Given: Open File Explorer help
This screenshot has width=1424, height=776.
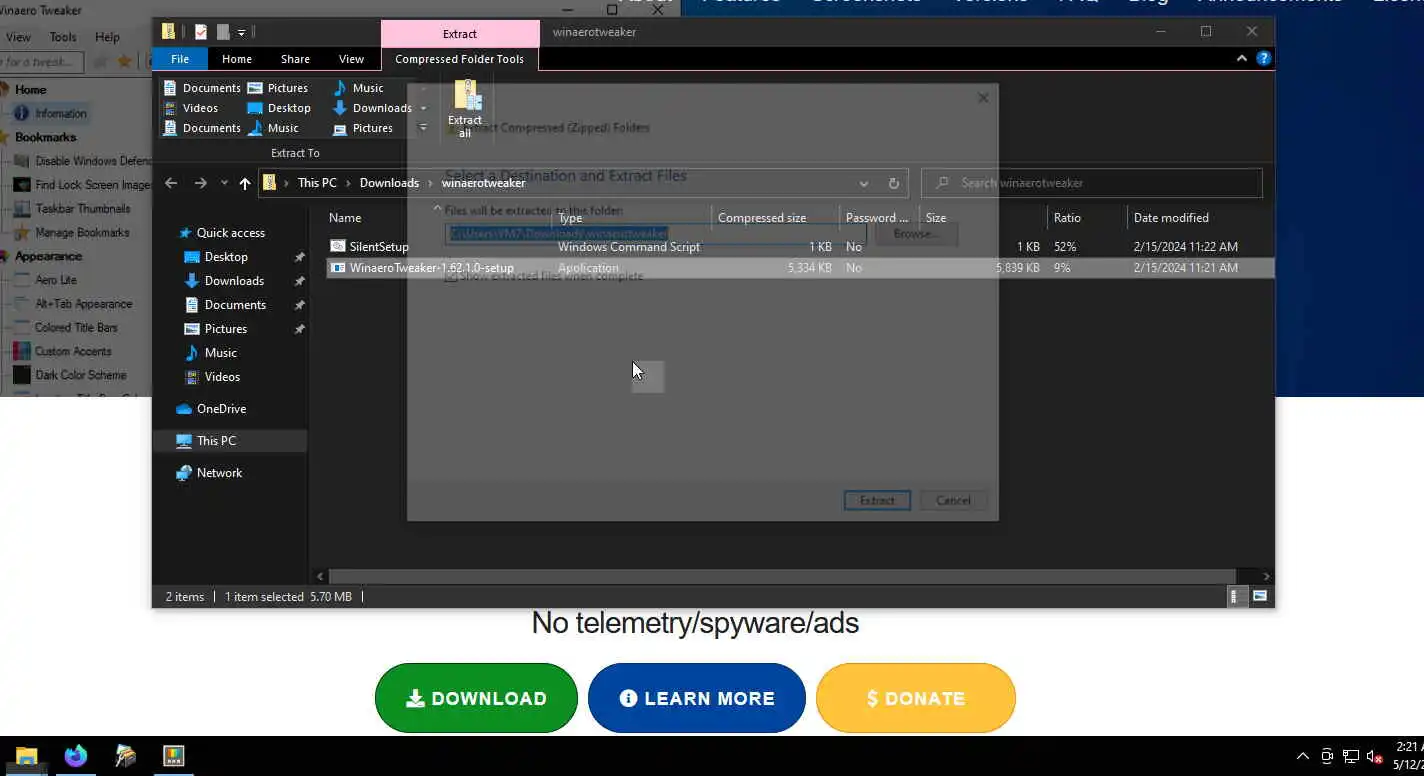Looking at the screenshot, I should coord(1264,59).
